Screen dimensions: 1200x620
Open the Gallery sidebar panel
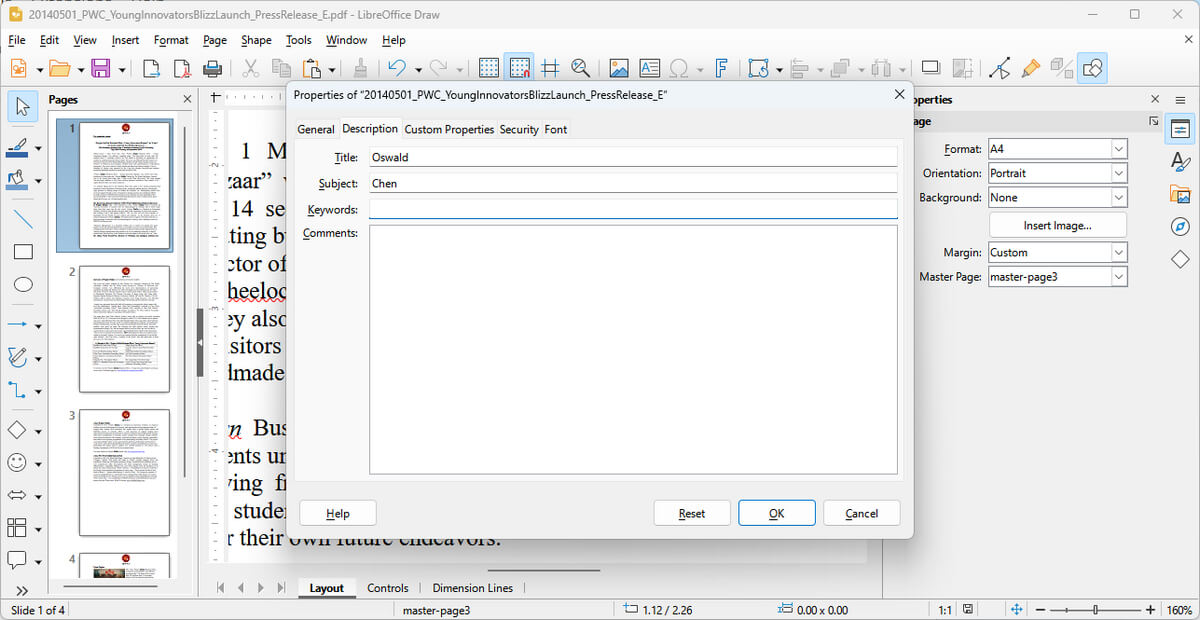(1181, 196)
